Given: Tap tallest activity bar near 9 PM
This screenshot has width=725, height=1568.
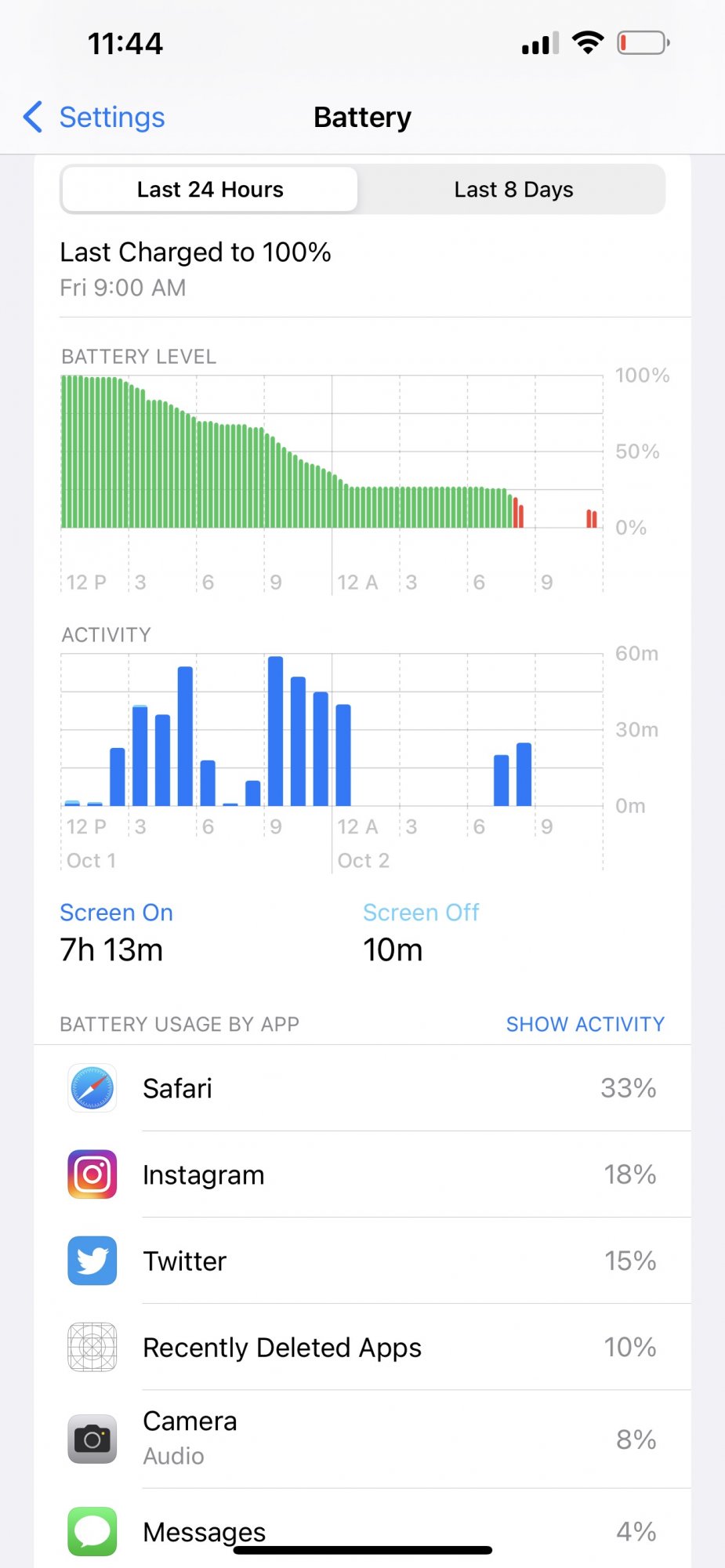Looking at the screenshot, I should [x=276, y=731].
